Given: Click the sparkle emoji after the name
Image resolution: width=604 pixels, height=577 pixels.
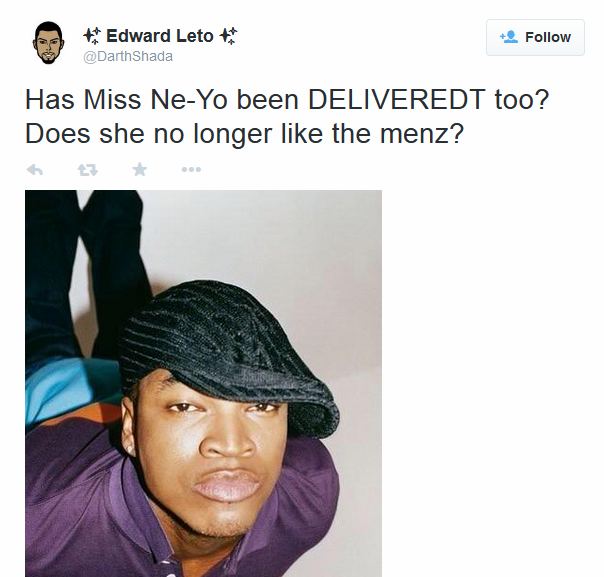Looking at the screenshot, I should pos(228,36).
